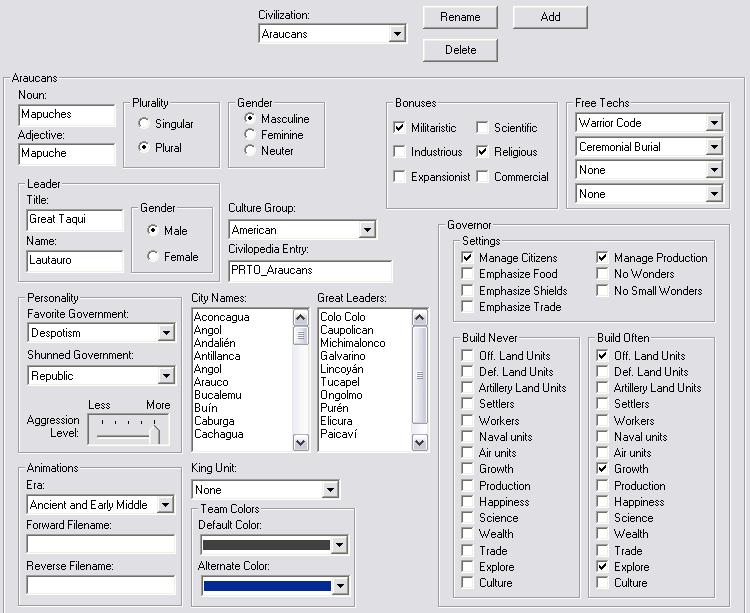750x613 pixels.
Task: Expand the Shunned Government Republic dropdown
Action: [x=101, y=376]
